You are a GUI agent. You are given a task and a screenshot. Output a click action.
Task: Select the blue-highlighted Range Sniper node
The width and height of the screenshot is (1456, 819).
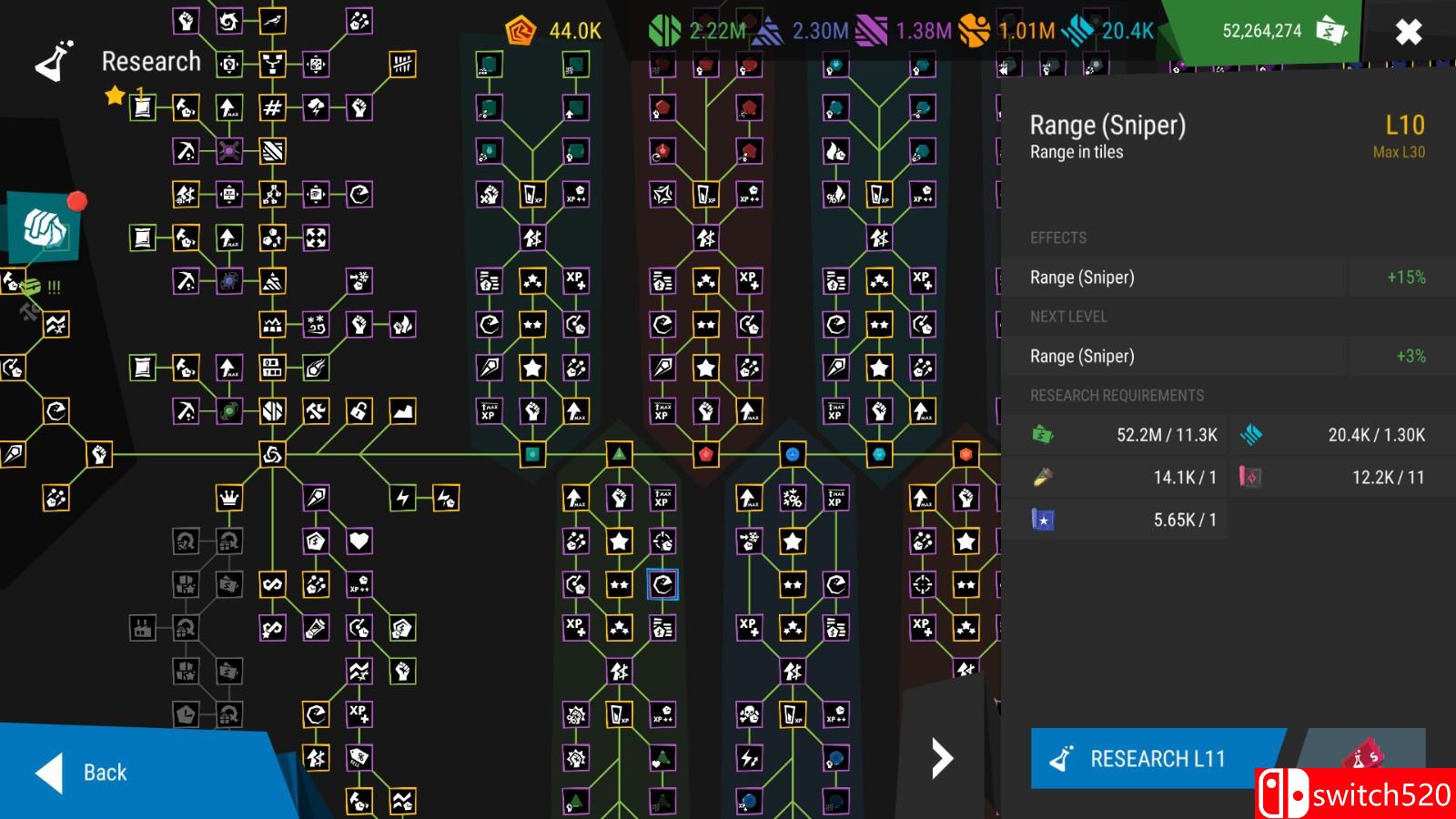662,584
